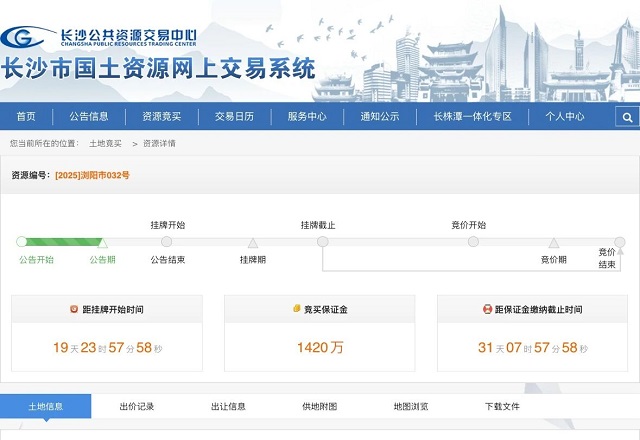640x440 pixels.
Task: Click resource number [2025]浏阳市032号
Action: click(92, 175)
